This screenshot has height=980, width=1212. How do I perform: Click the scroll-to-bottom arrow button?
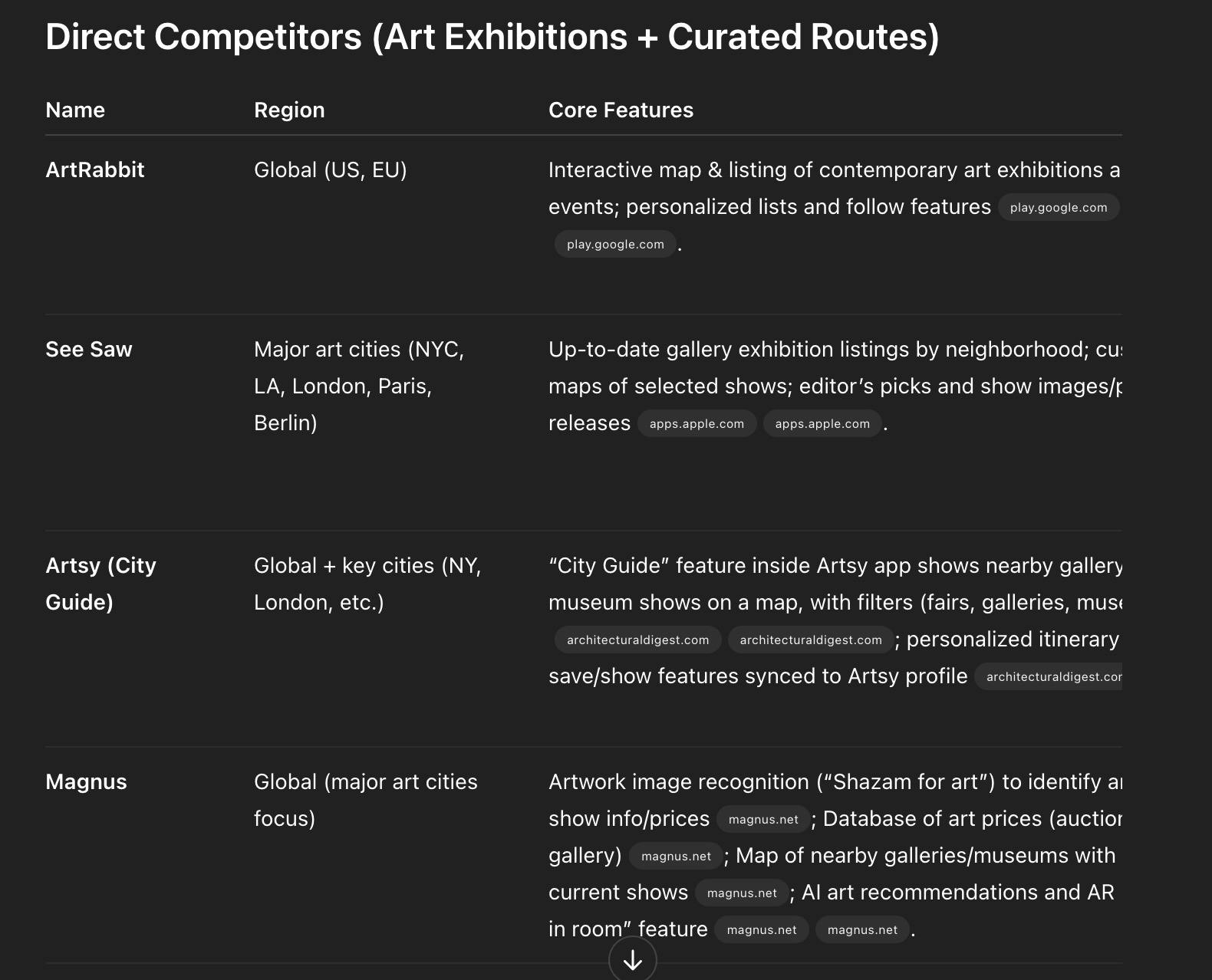(633, 959)
